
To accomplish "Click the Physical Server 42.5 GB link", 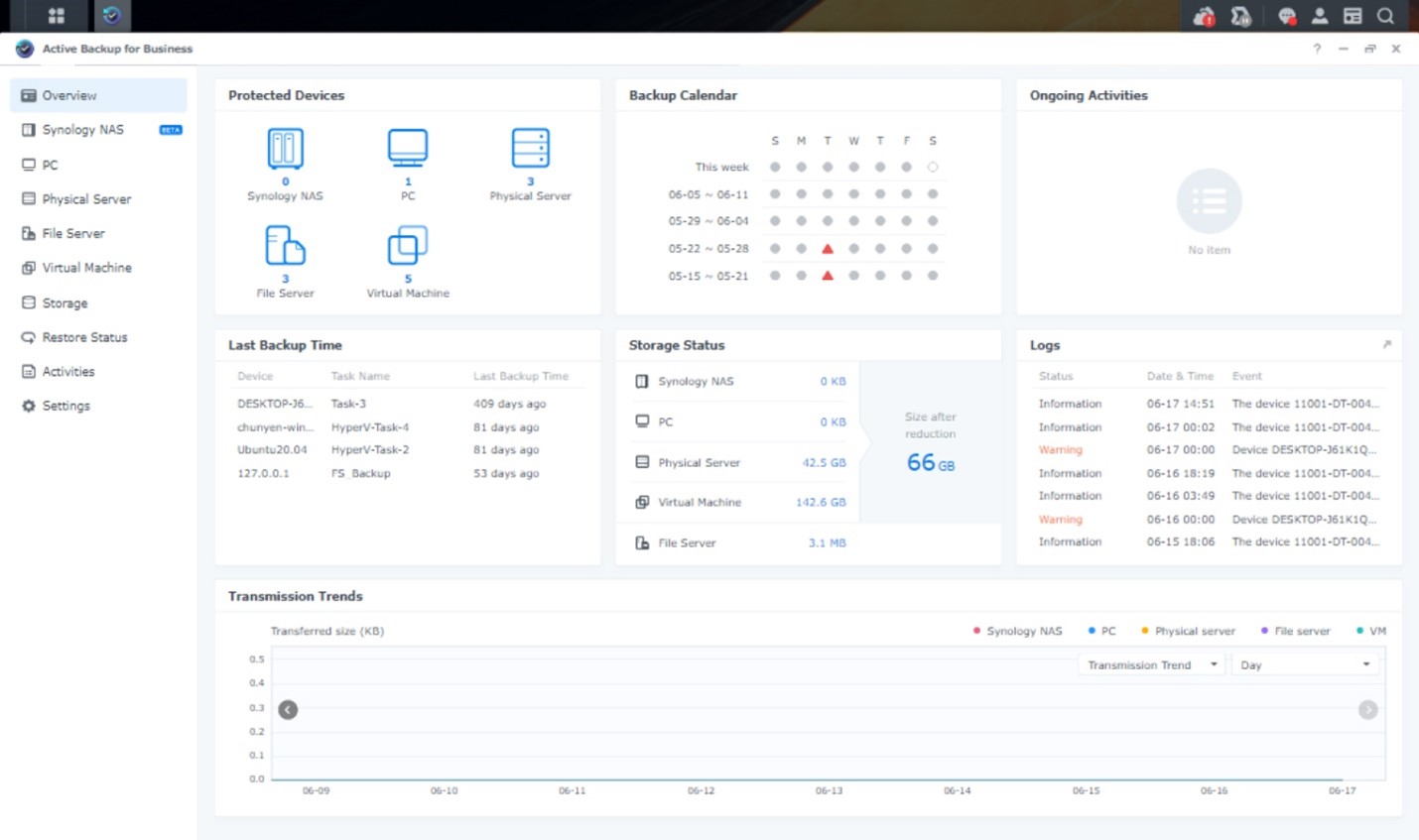I will pos(824,462).
